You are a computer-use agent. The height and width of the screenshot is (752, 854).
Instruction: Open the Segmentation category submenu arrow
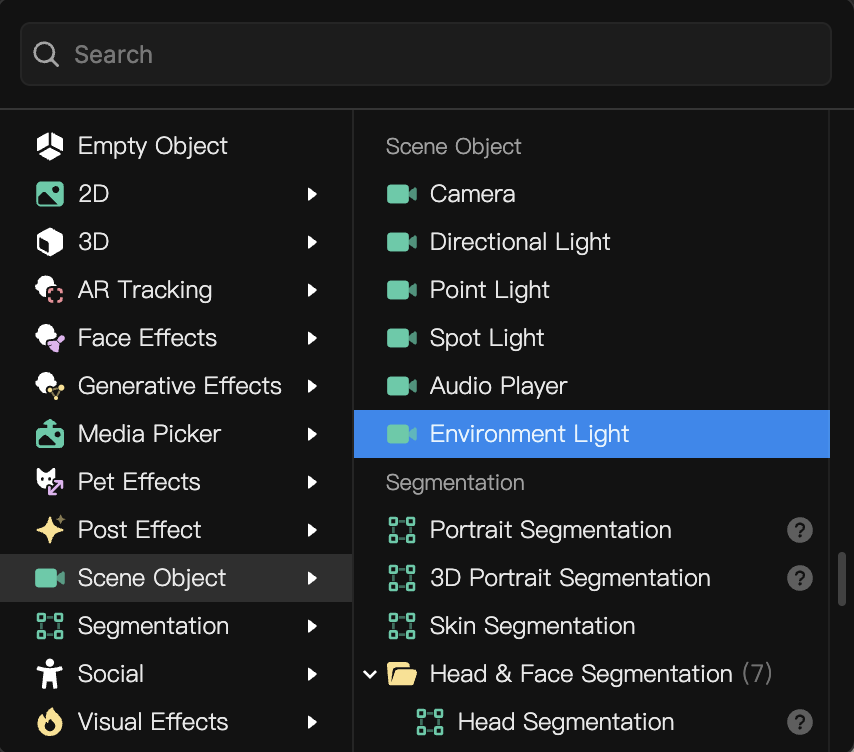click(x=312, y=626)
